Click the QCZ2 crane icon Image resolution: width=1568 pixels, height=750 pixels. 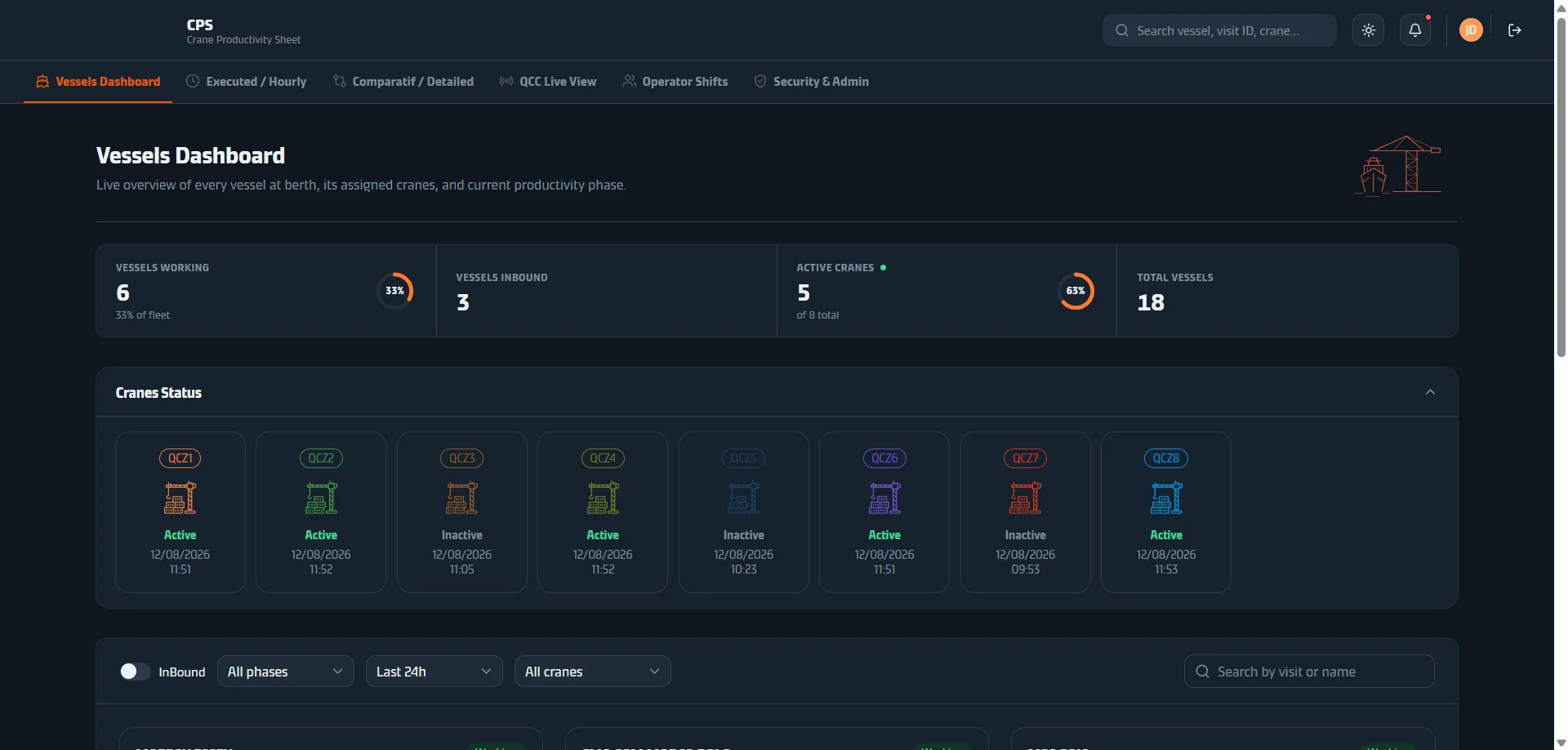(x=321, y=498)
